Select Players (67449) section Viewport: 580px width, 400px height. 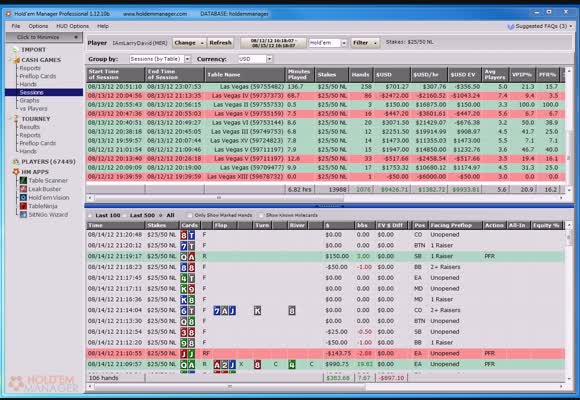[x=48, y=162]
